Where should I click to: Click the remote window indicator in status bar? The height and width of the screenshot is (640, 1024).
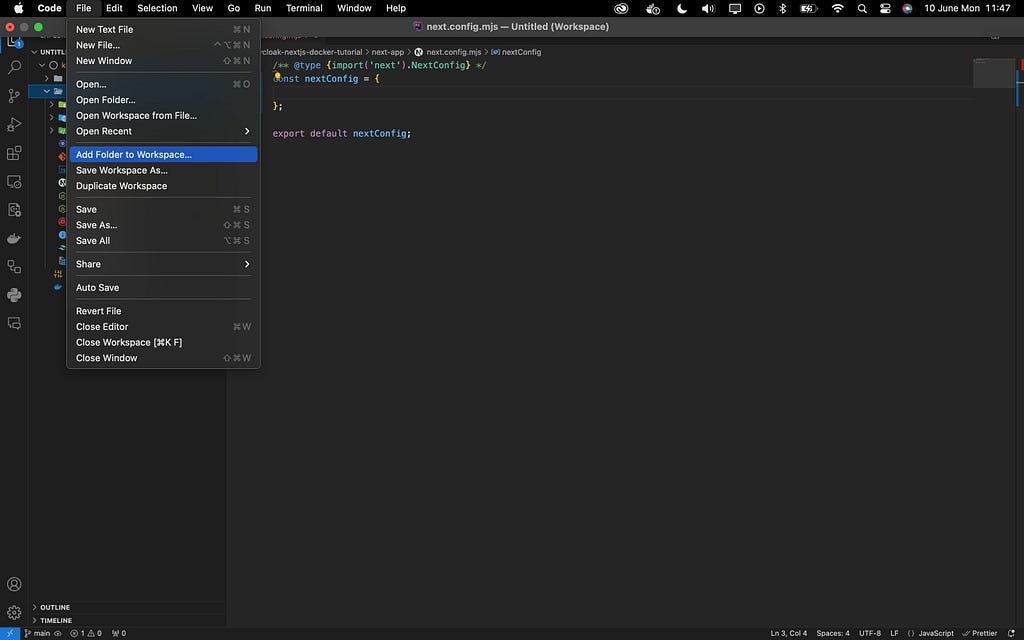pyautogui.click(x=9, y=633)
